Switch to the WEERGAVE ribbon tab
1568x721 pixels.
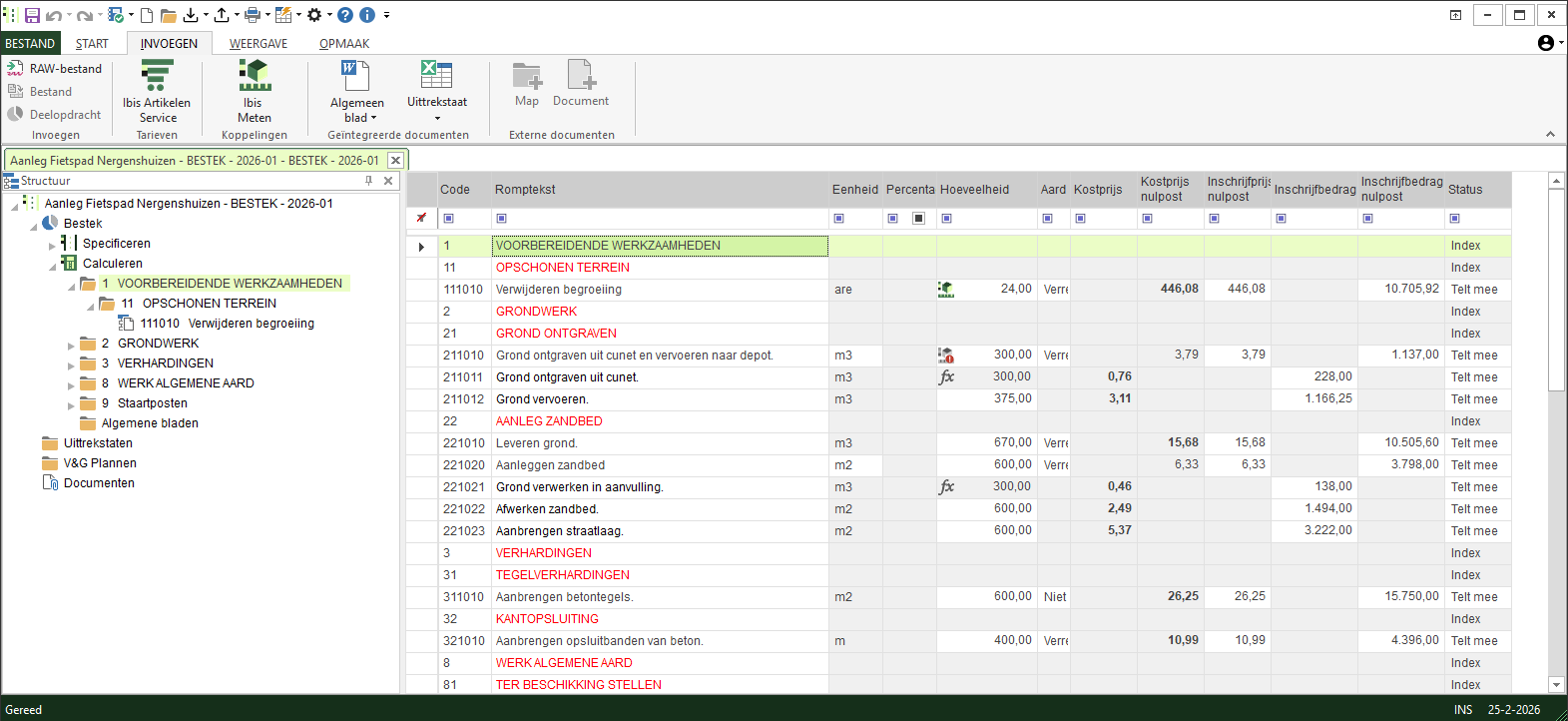tap(258, 44)
